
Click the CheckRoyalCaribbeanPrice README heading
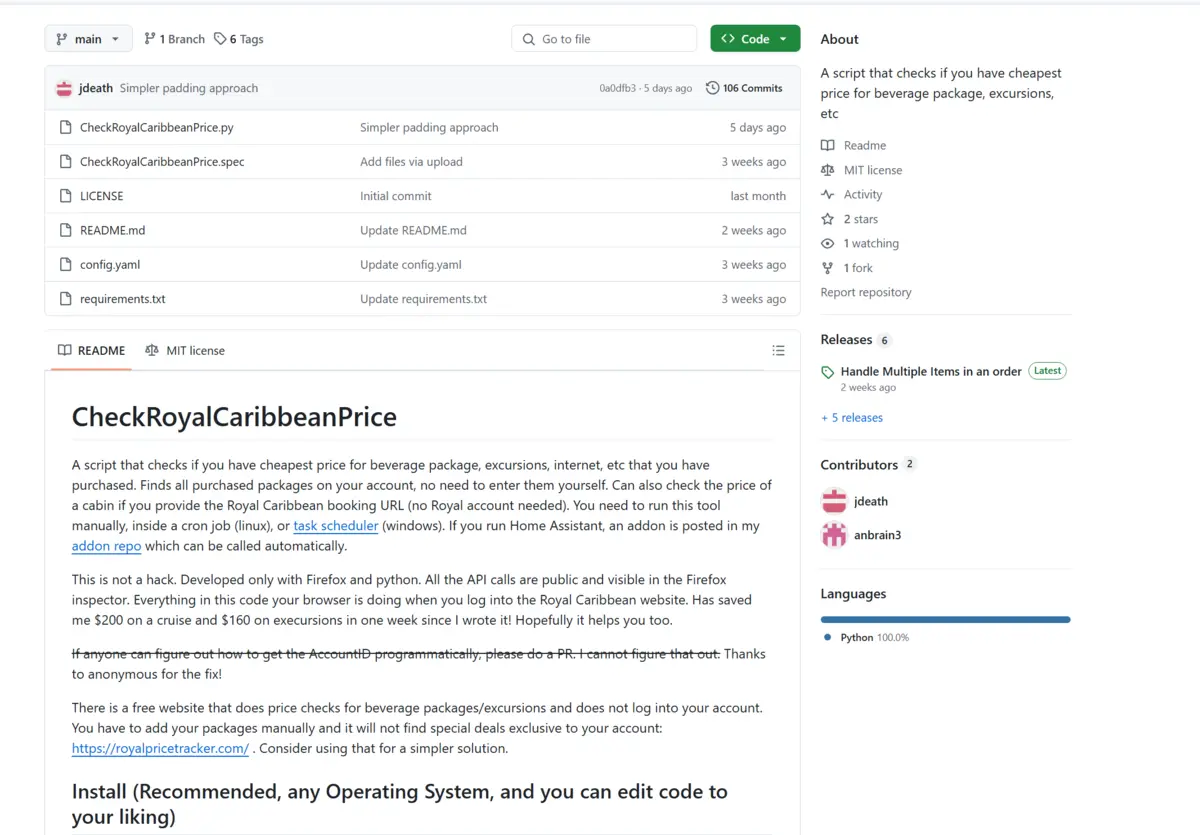coord(234,417)
